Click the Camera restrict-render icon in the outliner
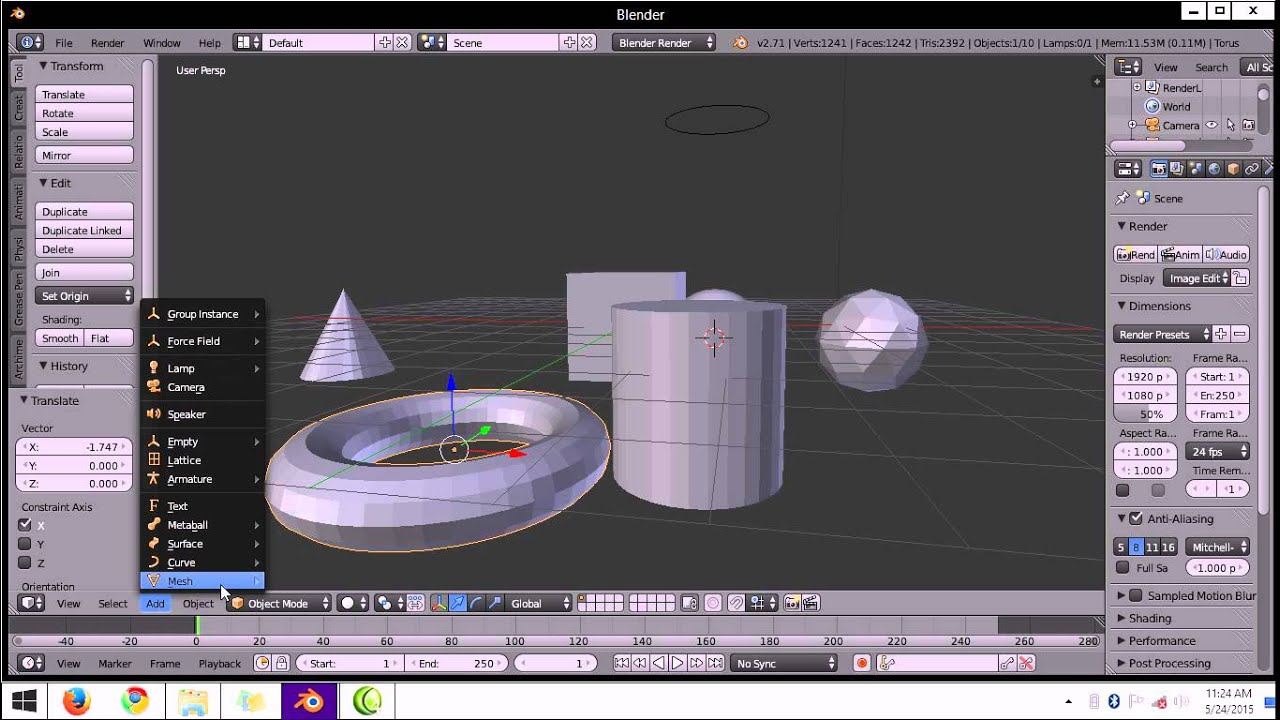 pos(1248,125)
